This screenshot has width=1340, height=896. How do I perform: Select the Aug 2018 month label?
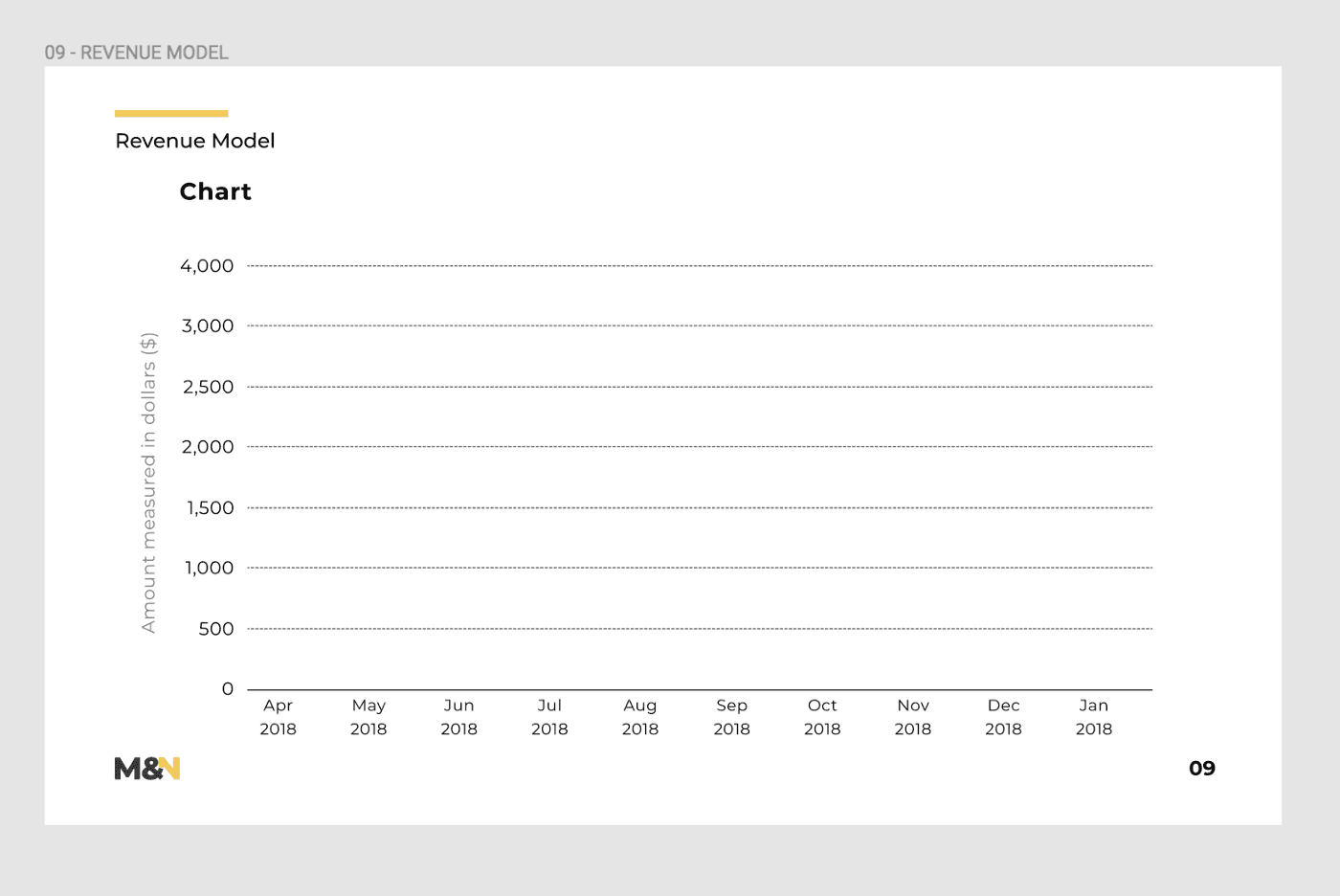pos(640,717)
